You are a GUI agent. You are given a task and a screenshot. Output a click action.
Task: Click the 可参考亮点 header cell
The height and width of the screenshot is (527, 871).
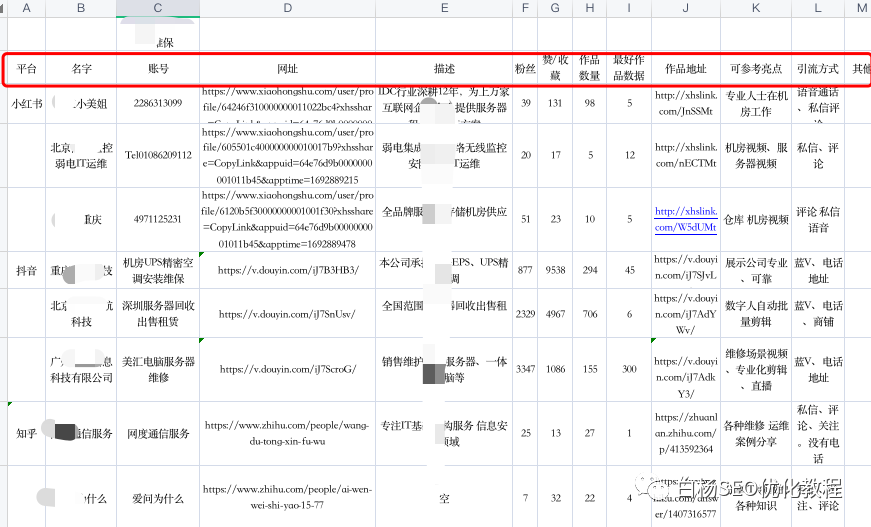pyautogui.click(x=755, y=69)
